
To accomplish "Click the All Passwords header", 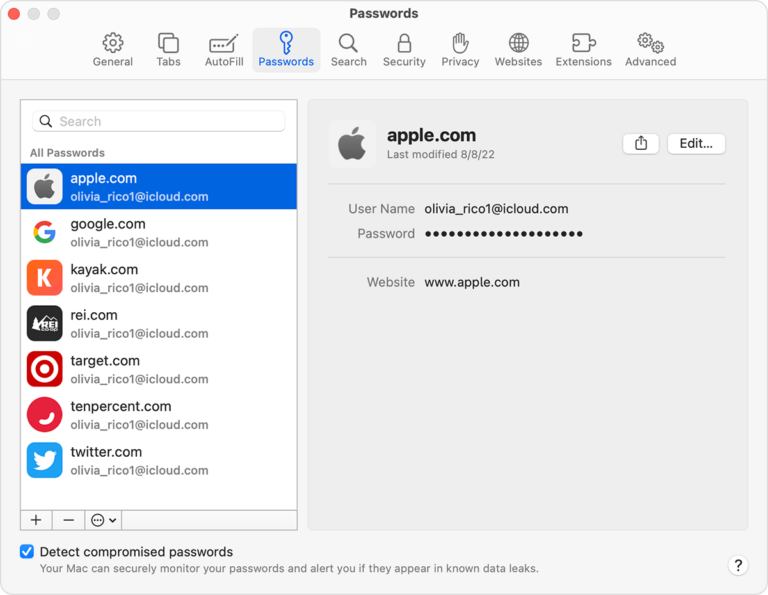I will 67,153.
